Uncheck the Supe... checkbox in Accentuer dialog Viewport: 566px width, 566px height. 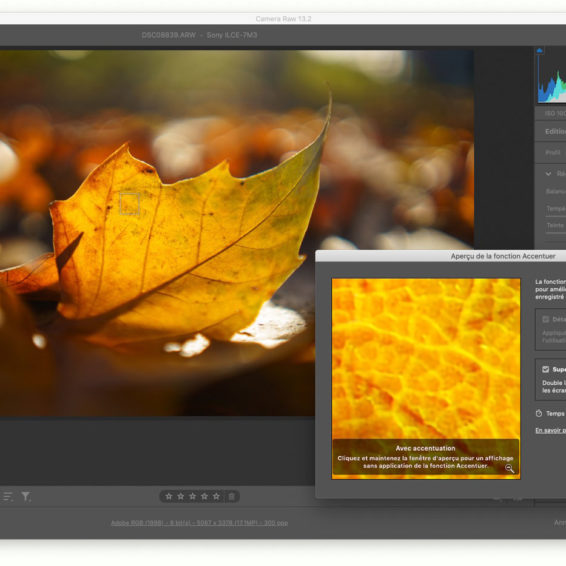point(545,369)
